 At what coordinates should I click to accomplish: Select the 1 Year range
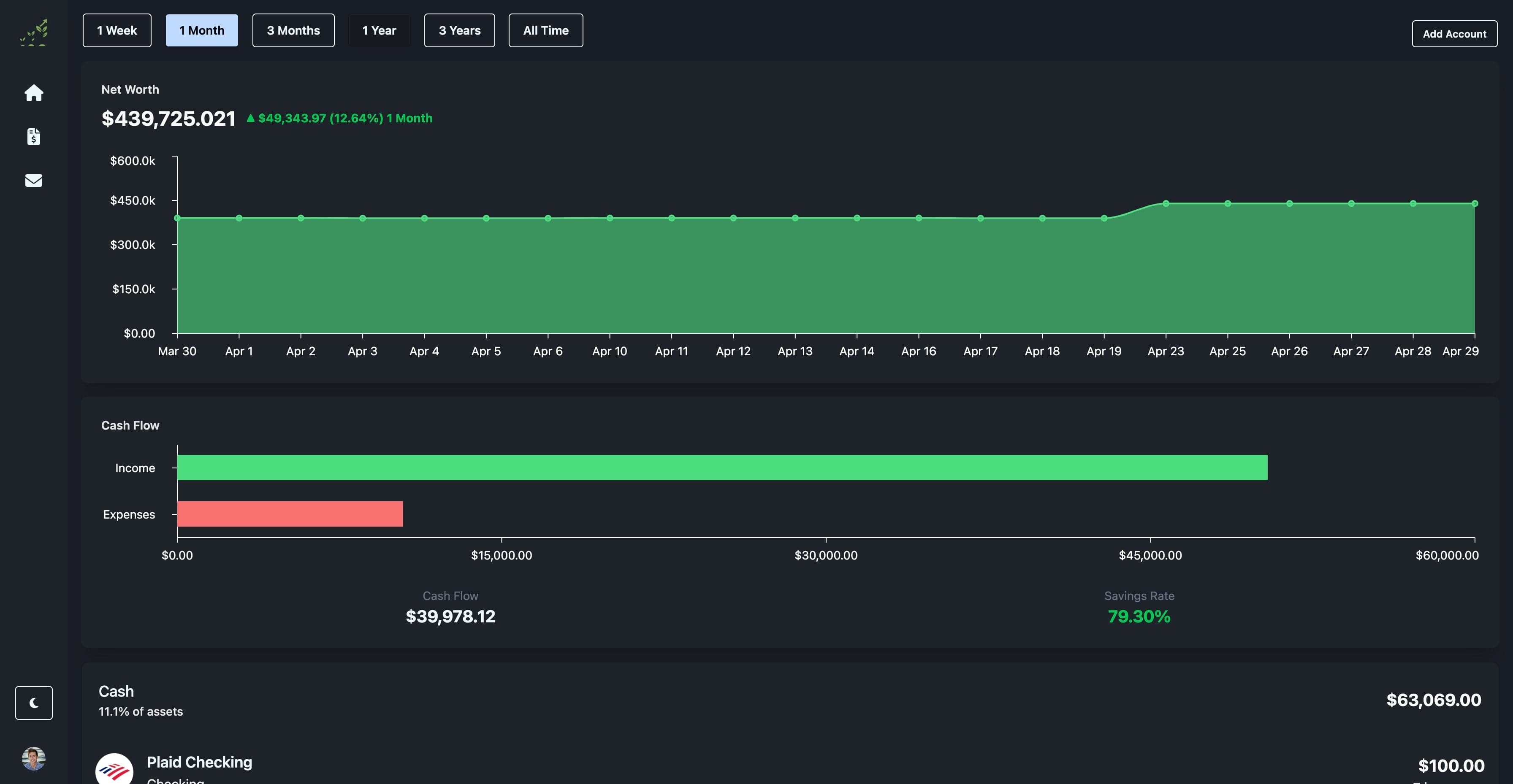coord(379,30)
